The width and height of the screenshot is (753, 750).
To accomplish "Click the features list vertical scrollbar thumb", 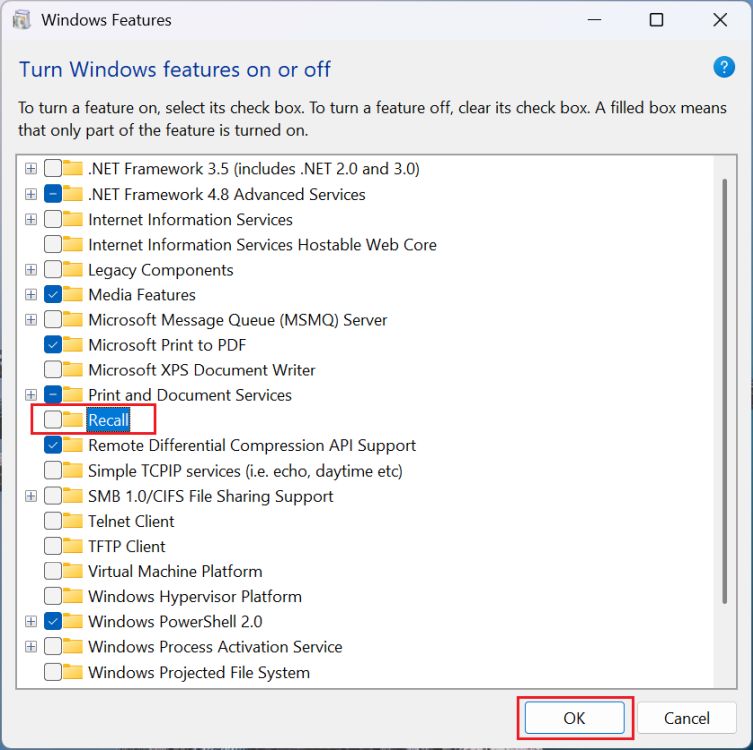I will [724, 391].
